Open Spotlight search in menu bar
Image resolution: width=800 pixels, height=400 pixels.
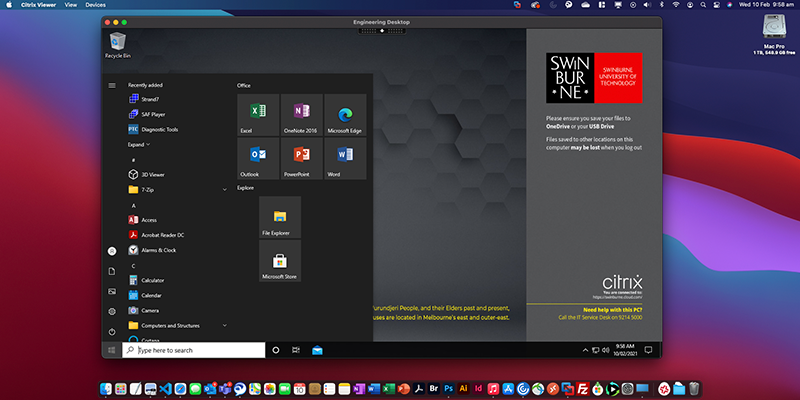(x=703, y=5)
